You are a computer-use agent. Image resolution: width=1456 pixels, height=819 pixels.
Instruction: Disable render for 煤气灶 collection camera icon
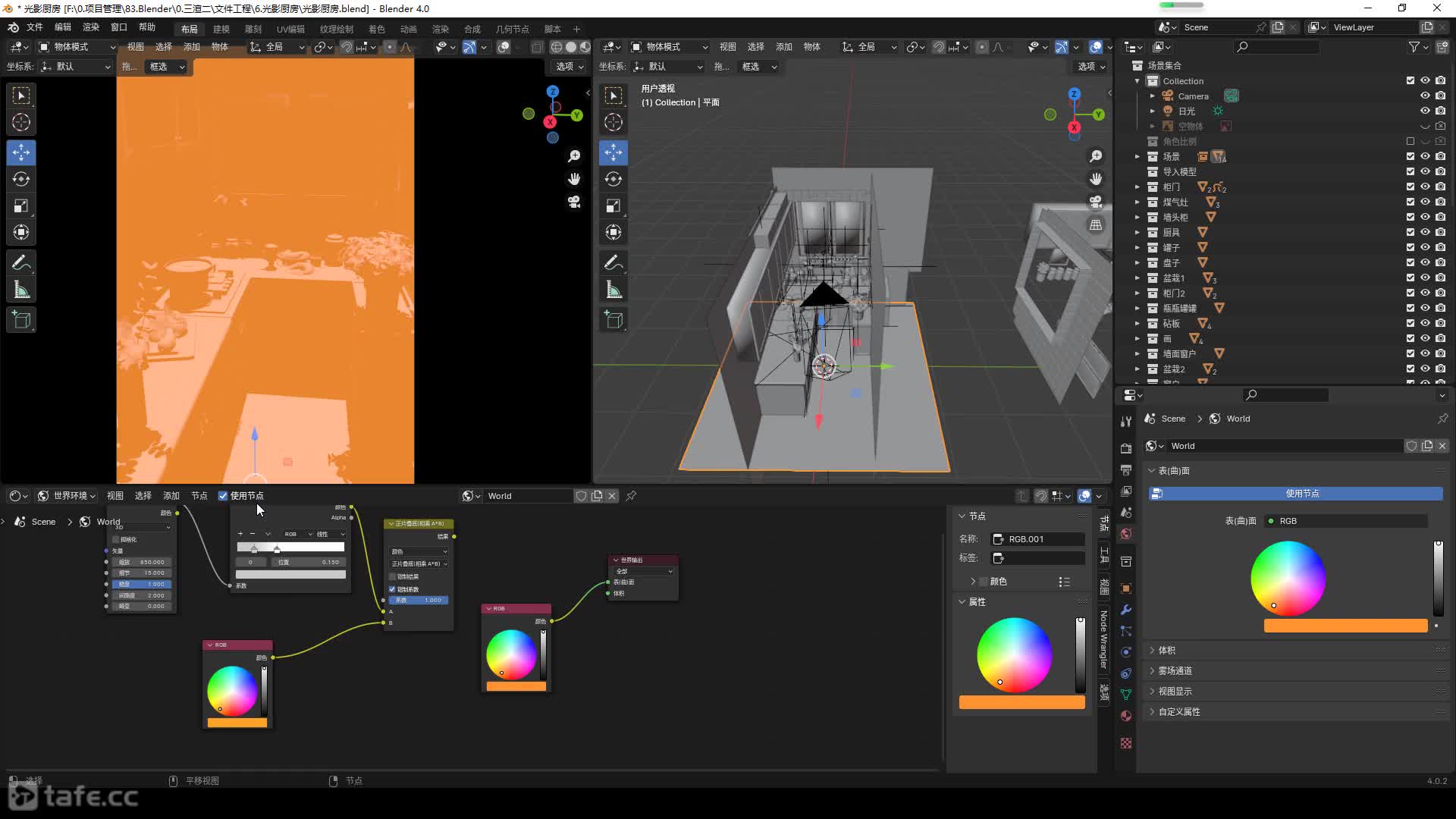point(1440,202)
